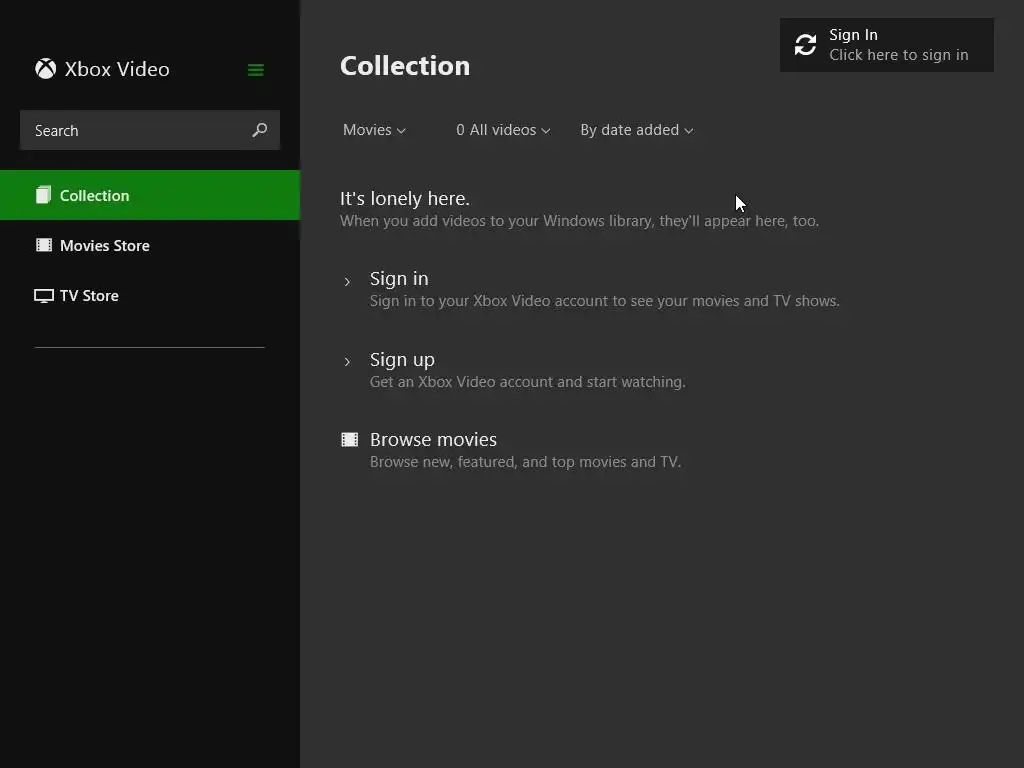Toggle the green hamburger menu icon
This screenshot has width=1024, height=768.
click(256, 70)
